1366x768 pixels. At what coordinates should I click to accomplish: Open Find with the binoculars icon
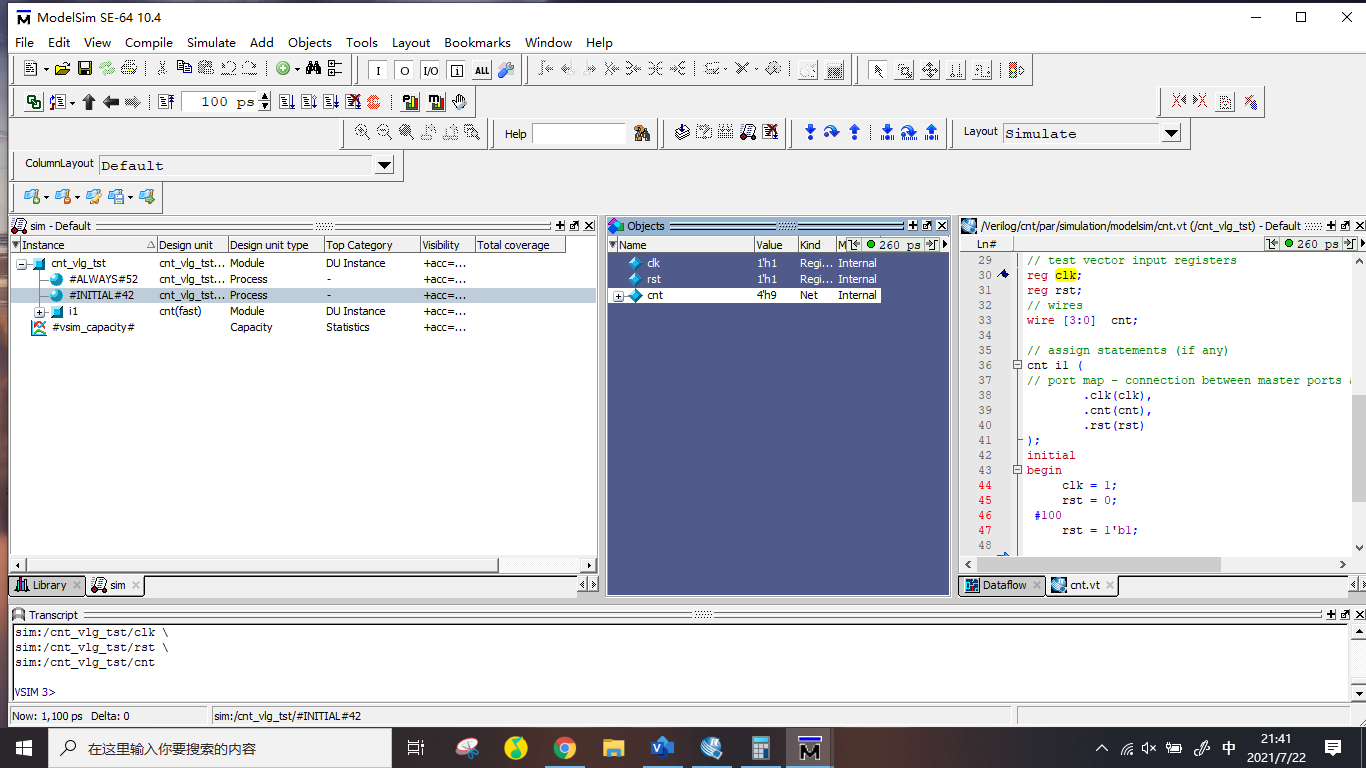(313, 69)
